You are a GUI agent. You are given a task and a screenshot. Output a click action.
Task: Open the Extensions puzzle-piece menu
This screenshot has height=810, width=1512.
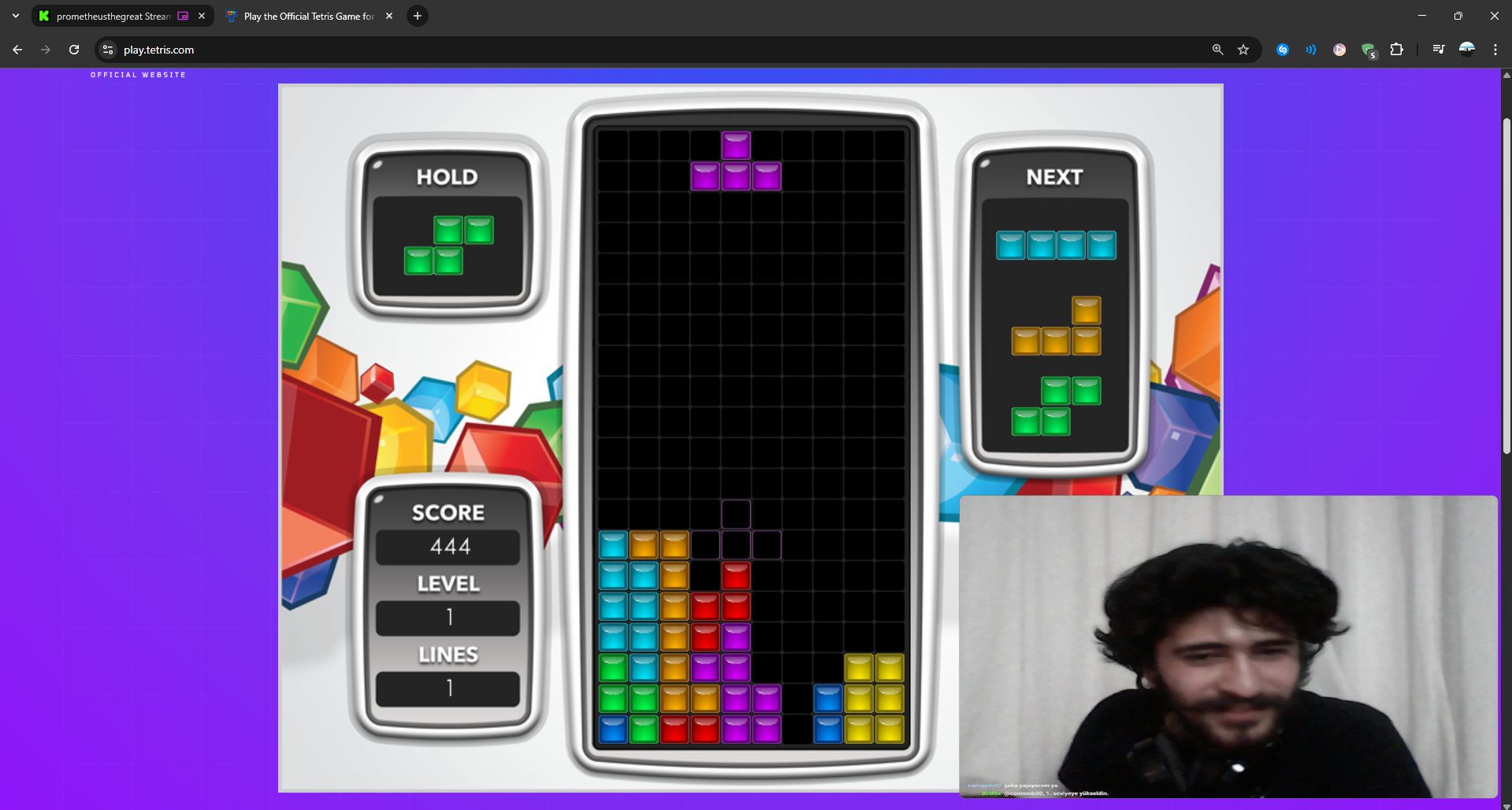coord(1397,50)
